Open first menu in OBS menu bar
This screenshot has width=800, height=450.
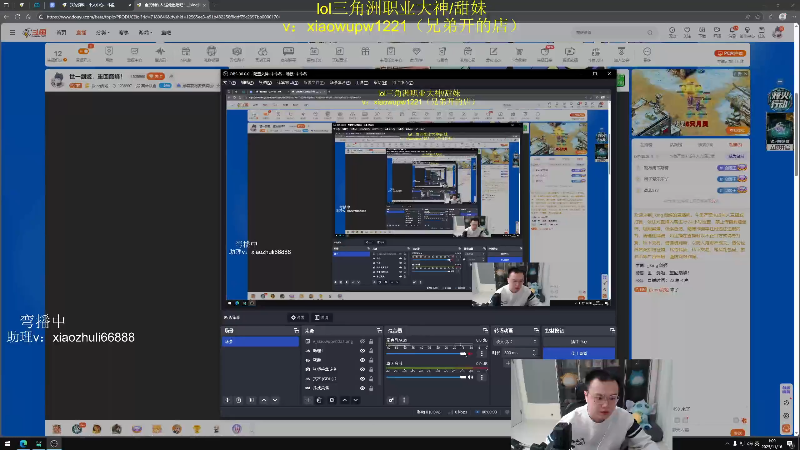click(228, 83)
